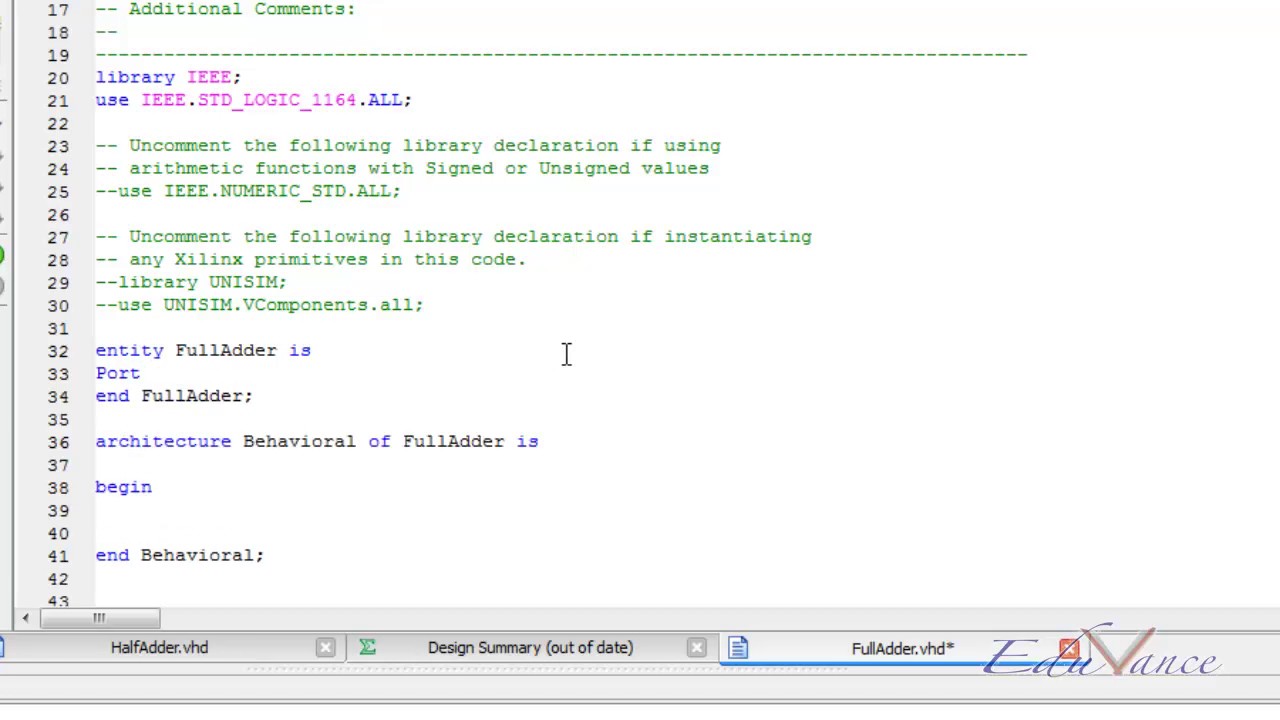Click '--use UNISIM.VComponents.all;' line
Viewport: 1280px width, 720px height.
click(259, 305)
